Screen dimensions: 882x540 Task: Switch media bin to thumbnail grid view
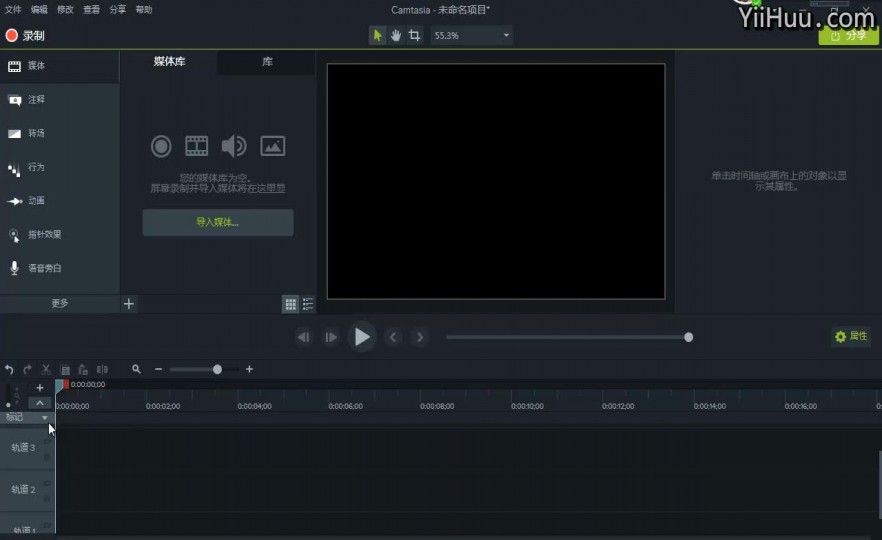(290, 304)
